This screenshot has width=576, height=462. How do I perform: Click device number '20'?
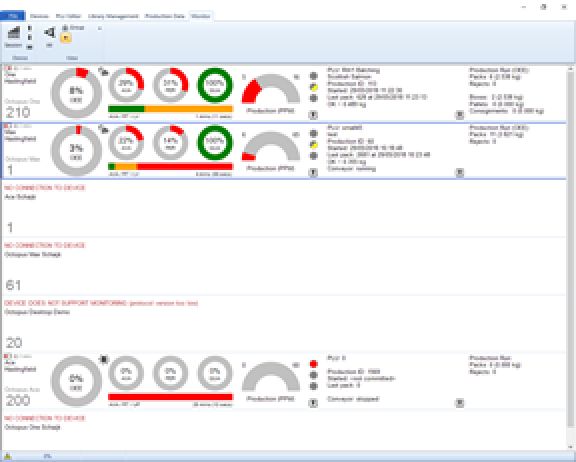(14, 343)
